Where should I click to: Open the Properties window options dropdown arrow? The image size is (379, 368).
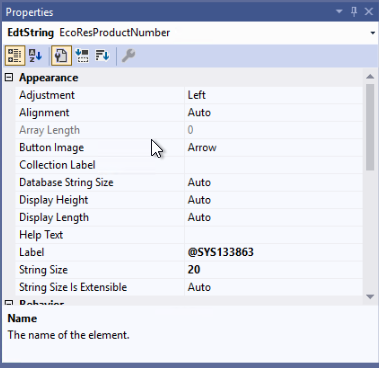coord(339,12)
